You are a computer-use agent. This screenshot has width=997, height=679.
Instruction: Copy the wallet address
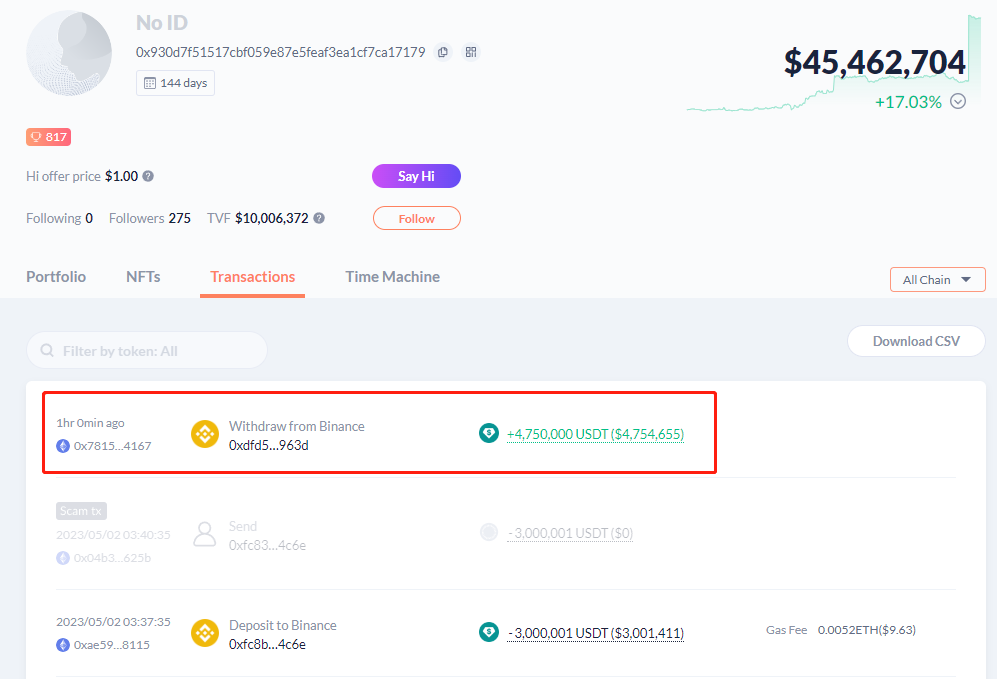(x=443, y=52)
